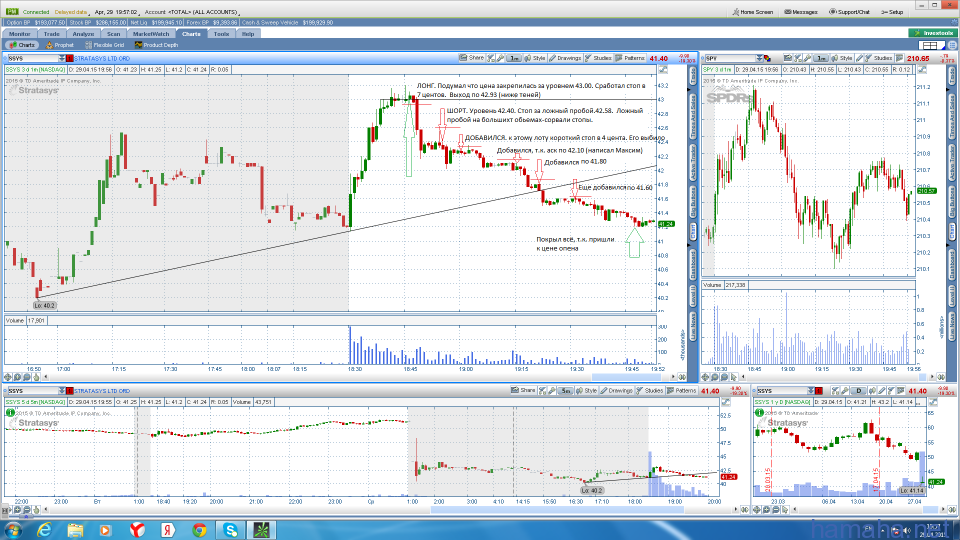The height and width of the screenshot is (540, 960).
Task: Switch to the Scan tab
Action: [x=114, y=34]
